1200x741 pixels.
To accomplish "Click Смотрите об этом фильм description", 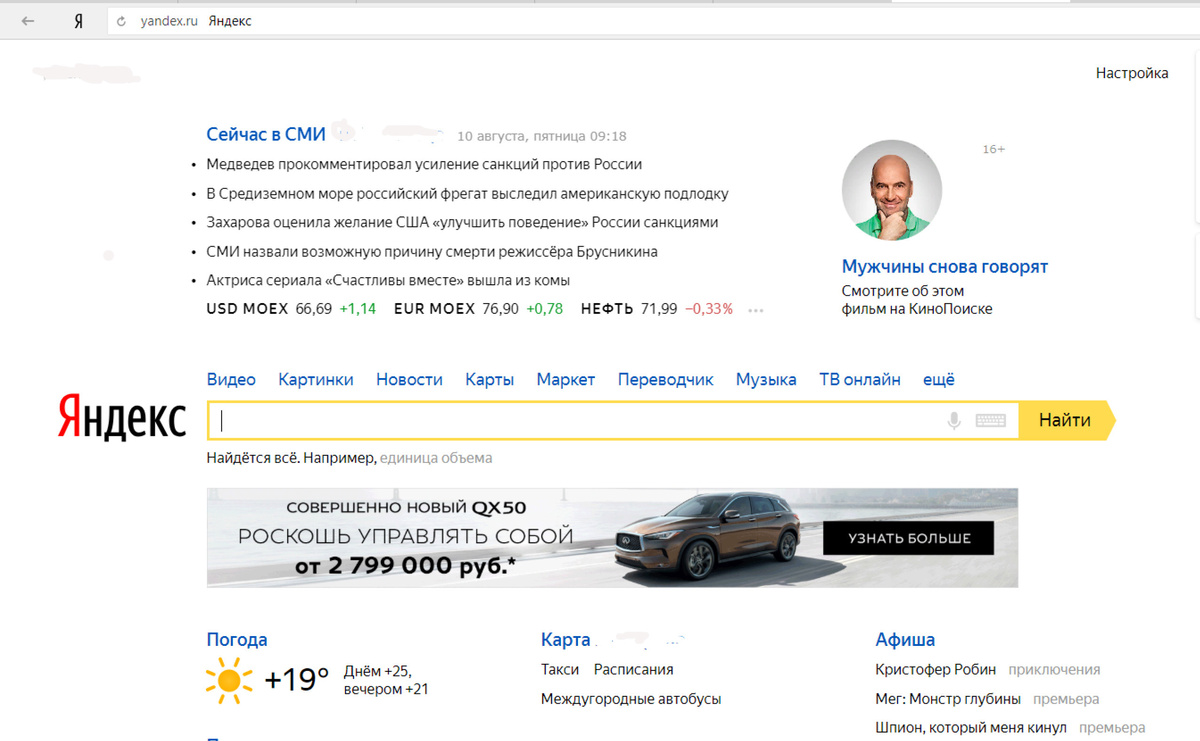I will click(917, 300).
